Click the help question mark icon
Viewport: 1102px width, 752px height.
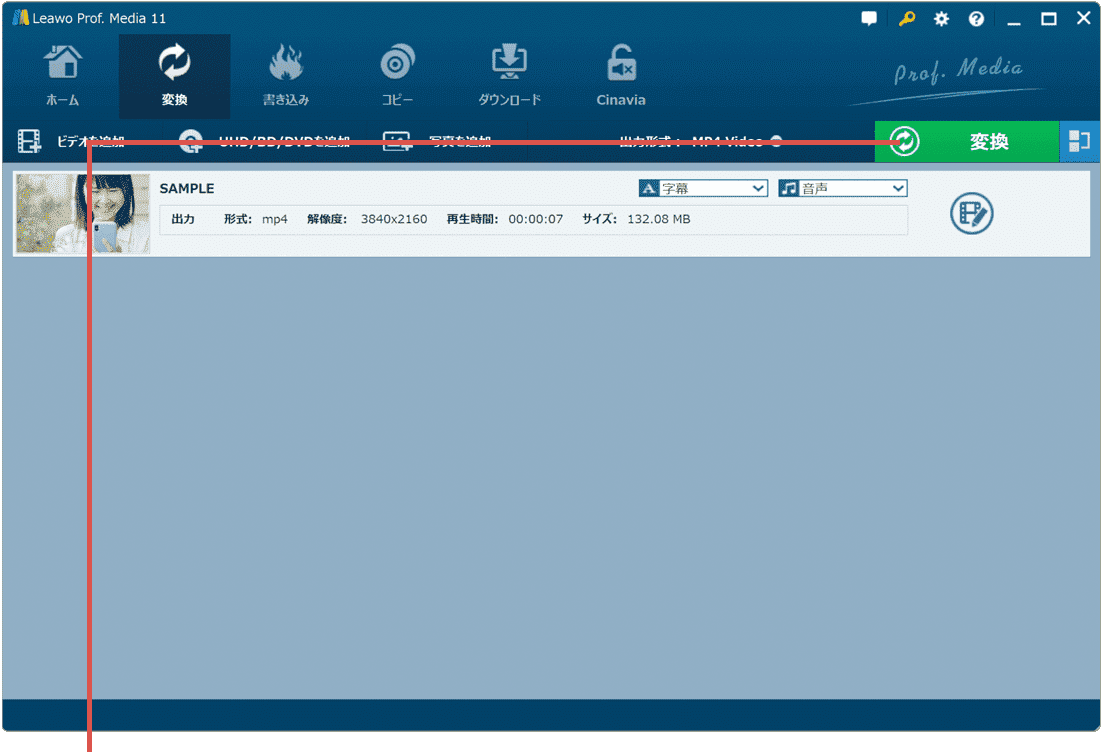pos(976,18)
